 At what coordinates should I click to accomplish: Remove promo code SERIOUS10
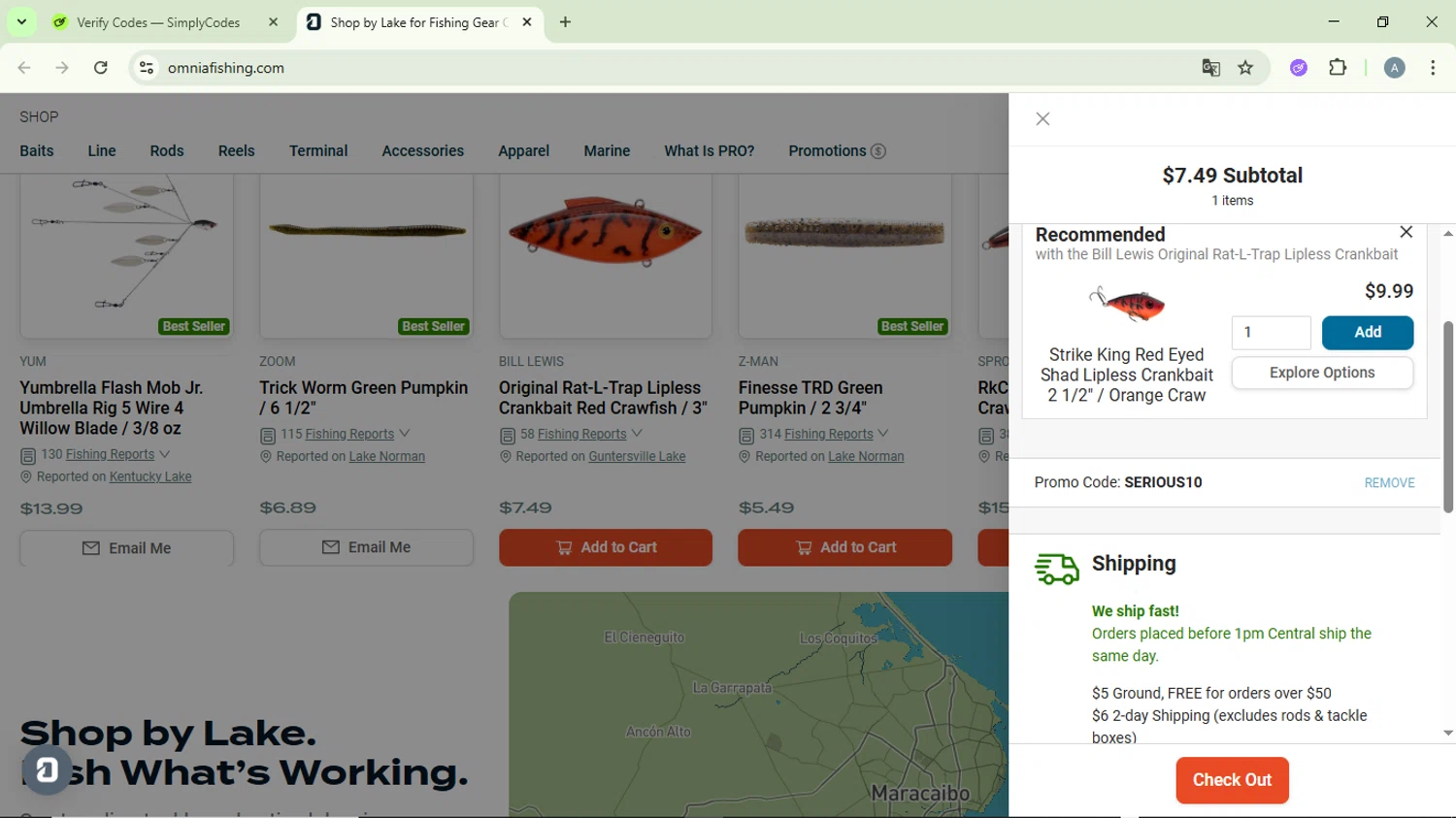(1389, 483)
